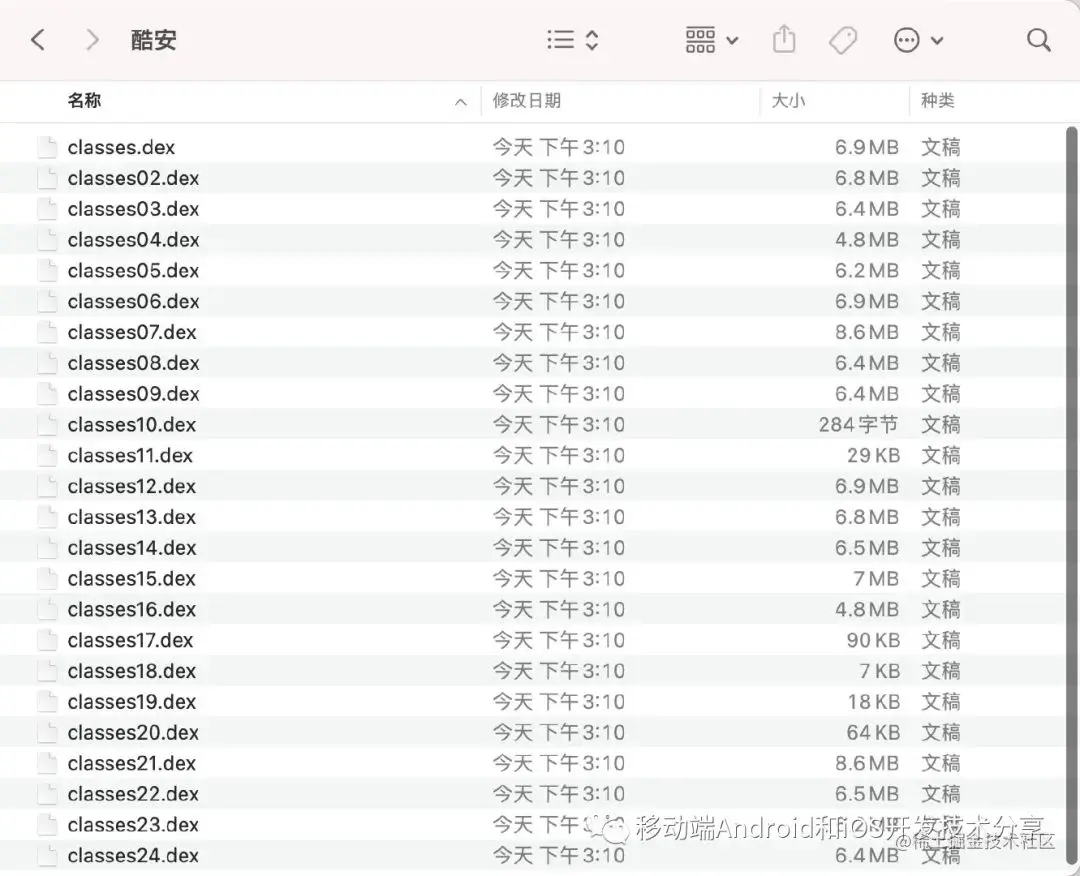Click the file icon of classes09.dex
The image size is (1080, 876).
pyautogui.click(x=48, y=394)
